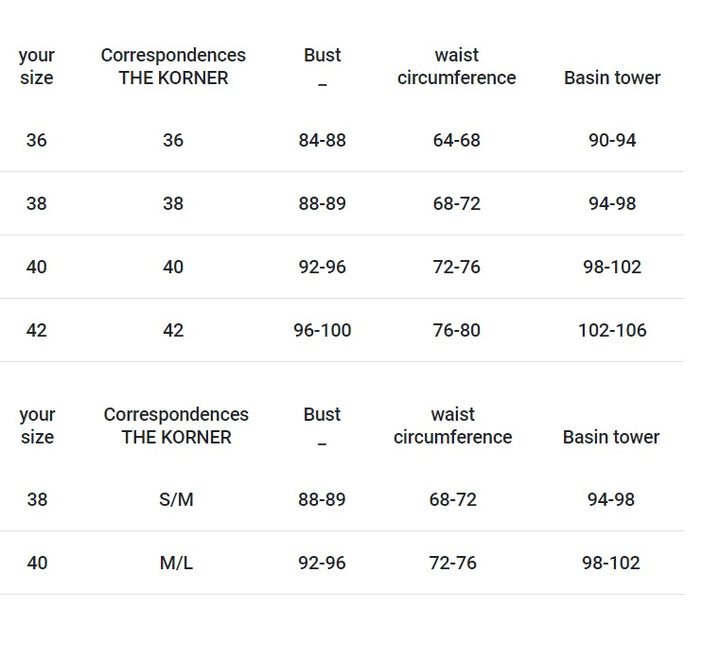Image resolution: width=720 pixels, height=660 pixels.
Task: Click the 76-80 waist circumference cell
Action: tap(456, 330)
